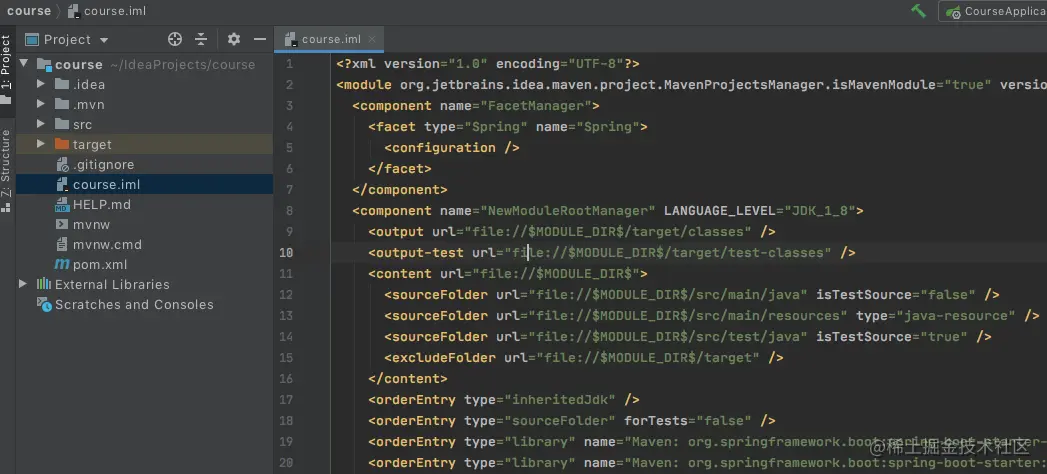The width and height of the screenshot is (1047, 474).
Task: Click the course breadcrumb in navigation bar
Action: (29, 11)
